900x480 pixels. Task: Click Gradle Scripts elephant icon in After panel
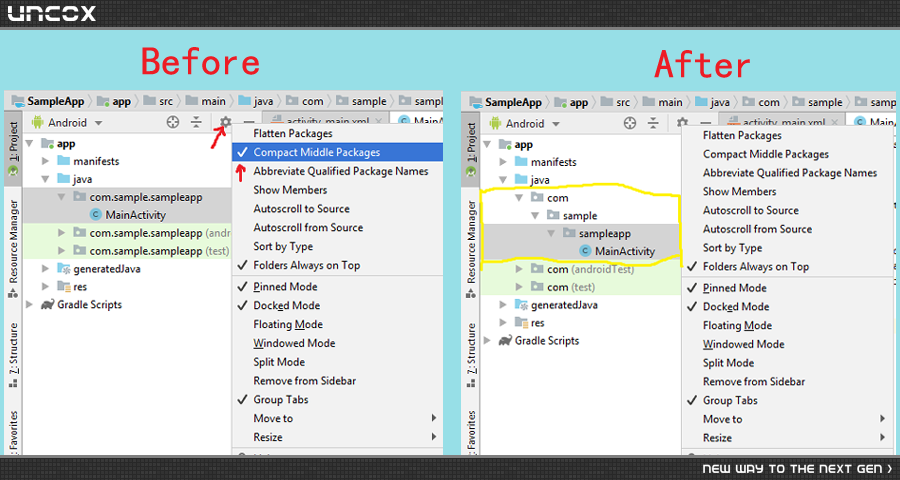click(505, 340)
